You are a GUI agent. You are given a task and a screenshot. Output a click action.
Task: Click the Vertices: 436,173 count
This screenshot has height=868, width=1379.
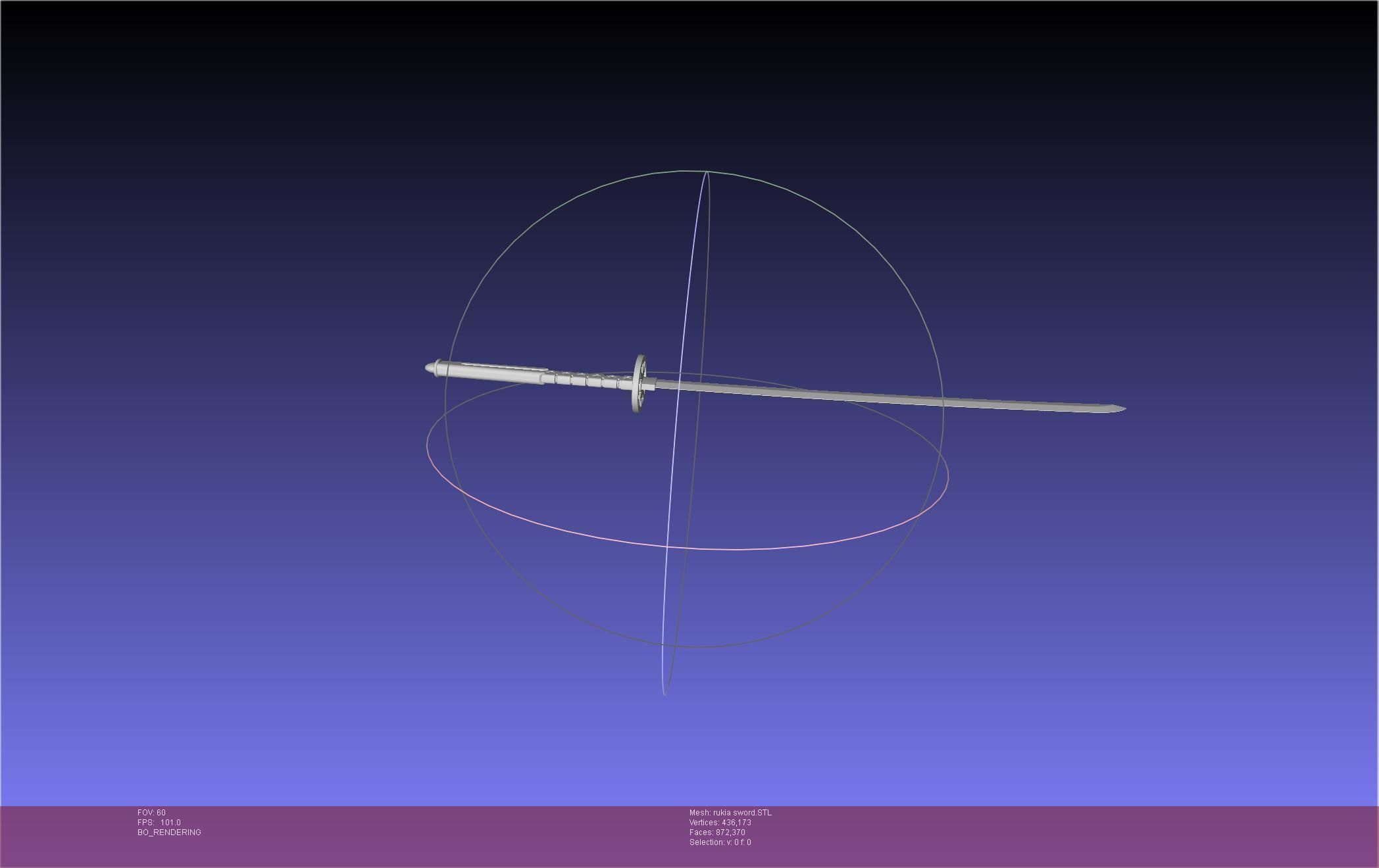(x=720, y=823)
